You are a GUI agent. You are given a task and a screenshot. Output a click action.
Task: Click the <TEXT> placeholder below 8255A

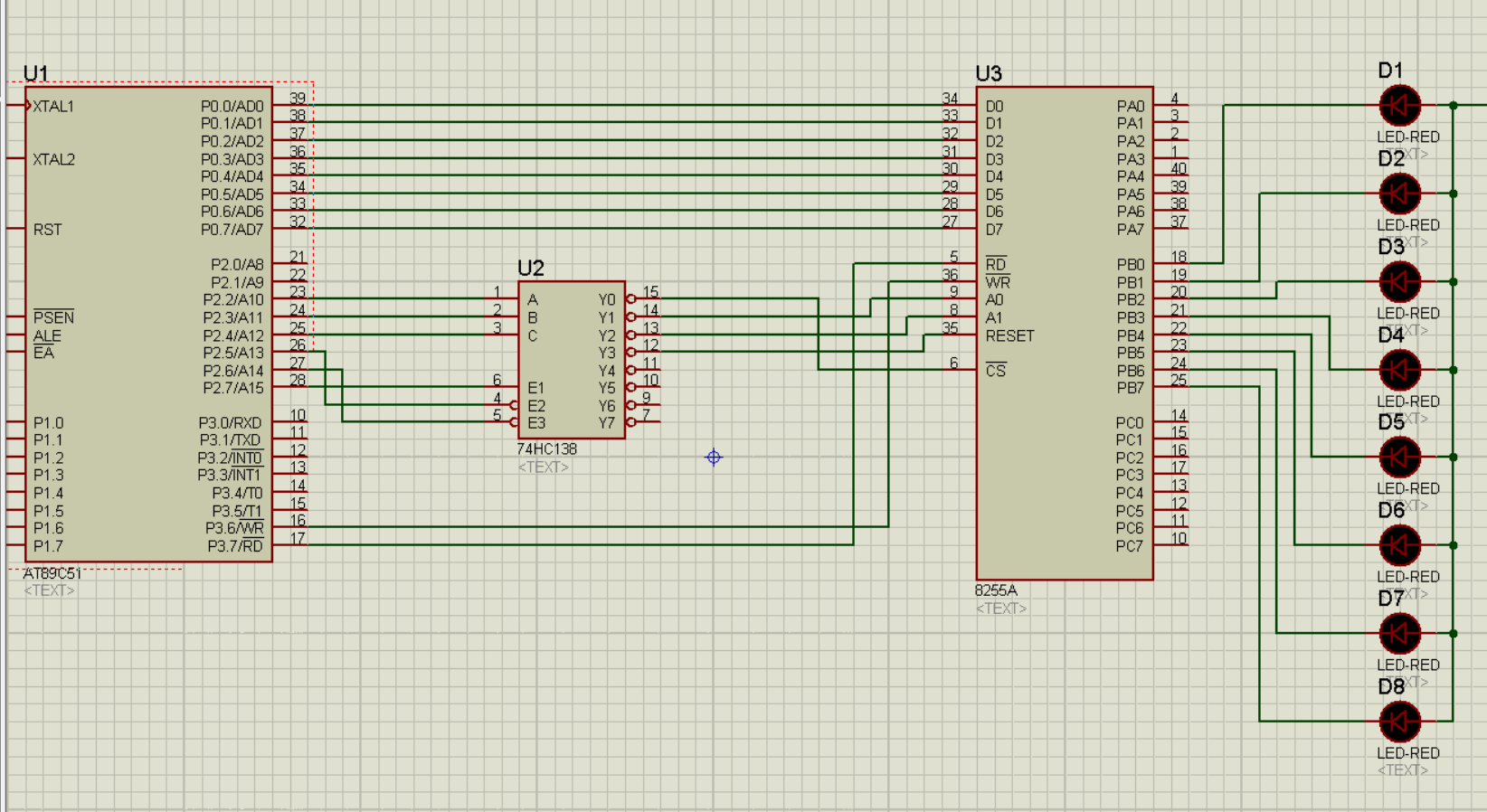tap(1001, 609)
